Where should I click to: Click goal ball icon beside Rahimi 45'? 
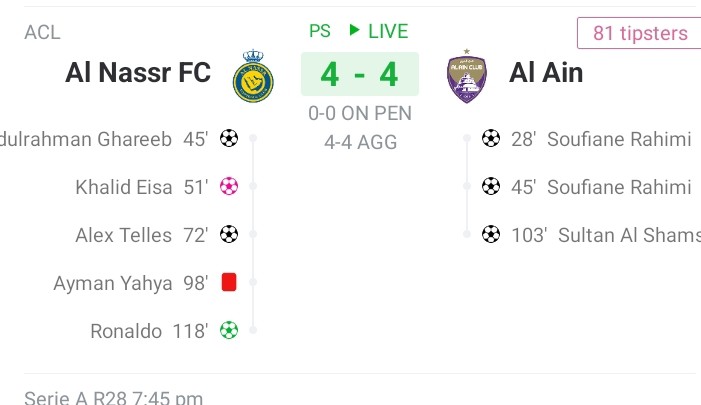[490, 187]
